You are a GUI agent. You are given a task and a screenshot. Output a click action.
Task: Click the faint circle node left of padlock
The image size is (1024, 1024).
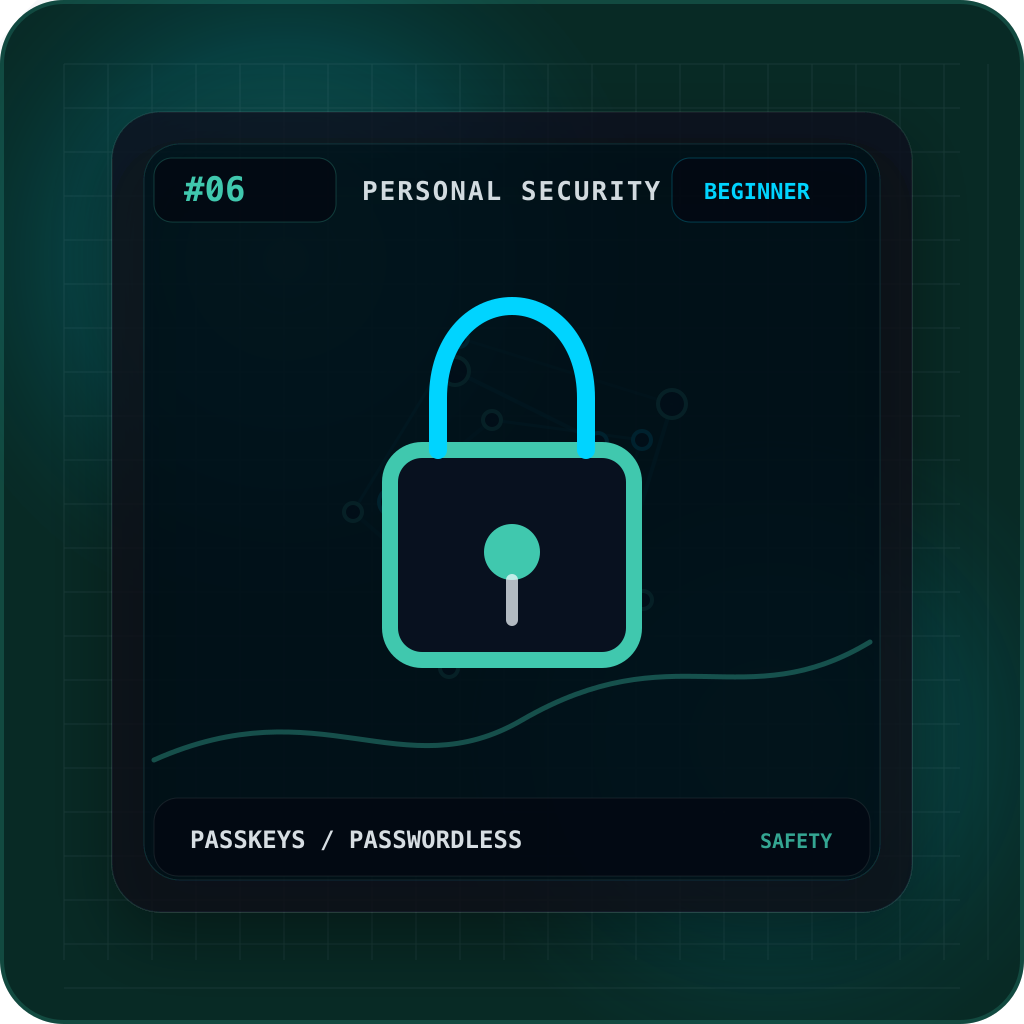tap(353, 511)
